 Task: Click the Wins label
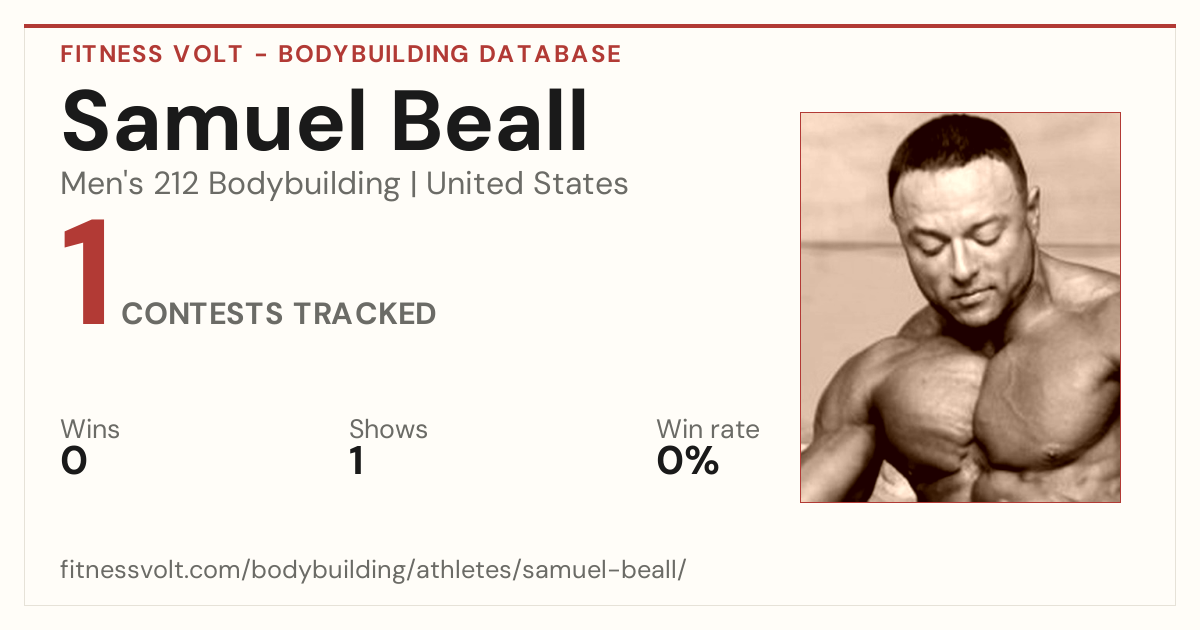[x=90, y=430]
